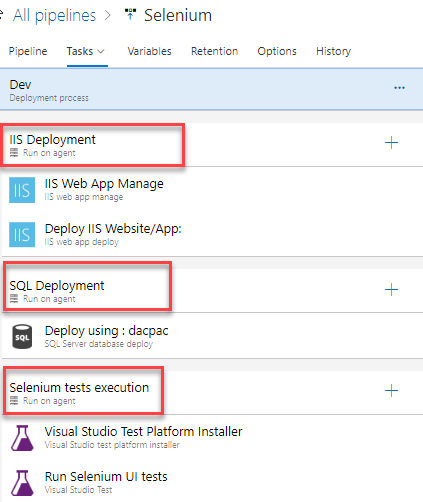Add a task to Selenium tests execution job
The image size is (423, 502).
[x=391, y=390]
